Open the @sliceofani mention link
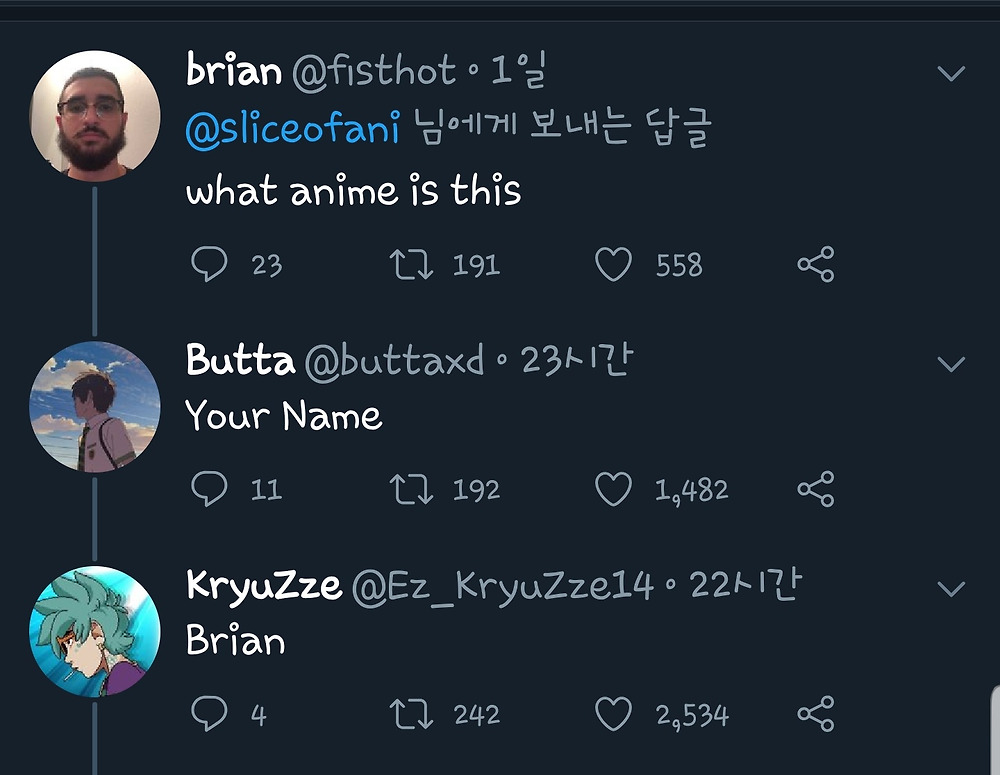Image resolution: width=1000 pixels, height=775 pixels. pyautogui.click(x=293, y=130)
